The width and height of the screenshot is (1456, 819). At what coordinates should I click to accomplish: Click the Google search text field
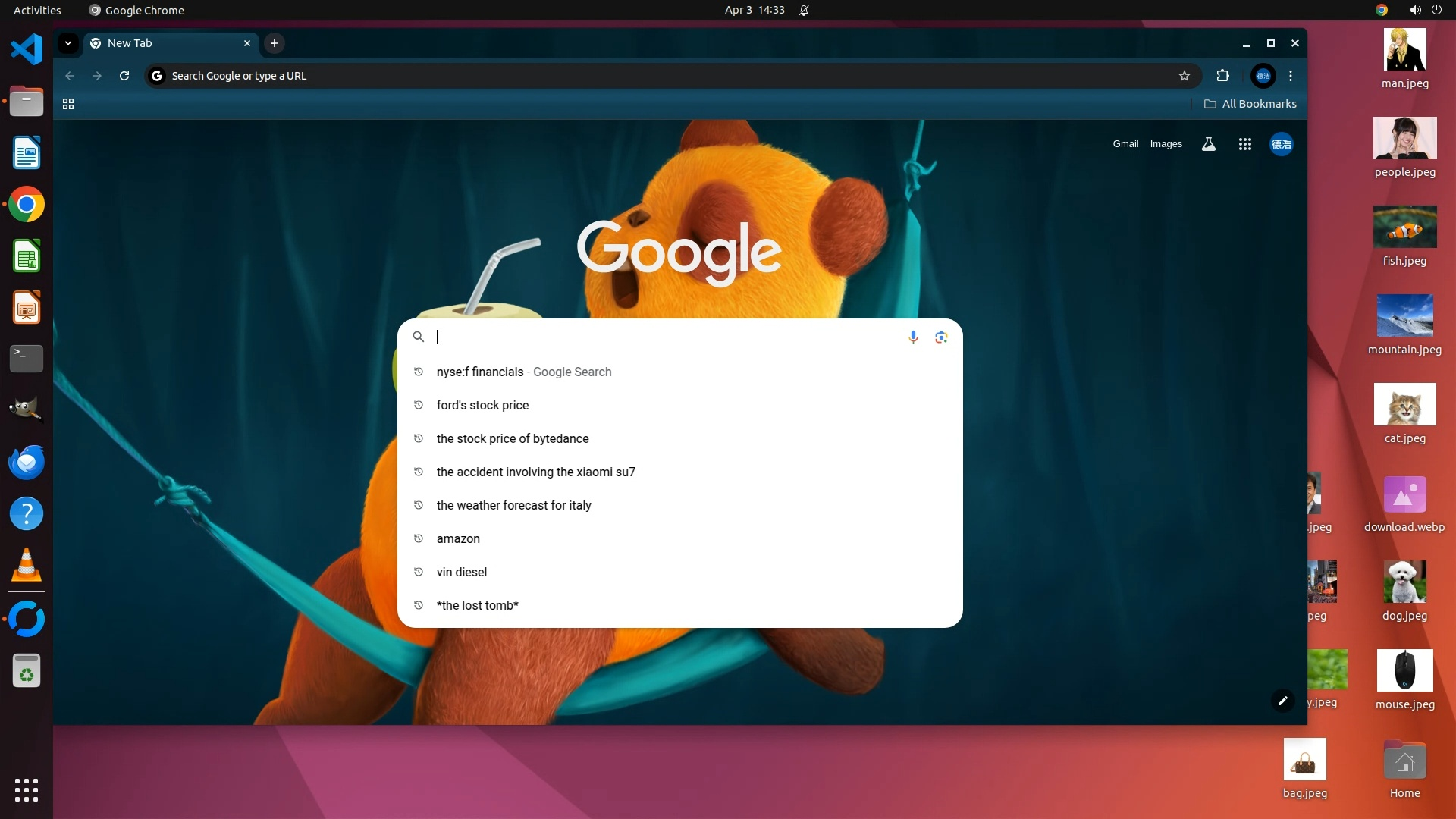pos(667,337)
